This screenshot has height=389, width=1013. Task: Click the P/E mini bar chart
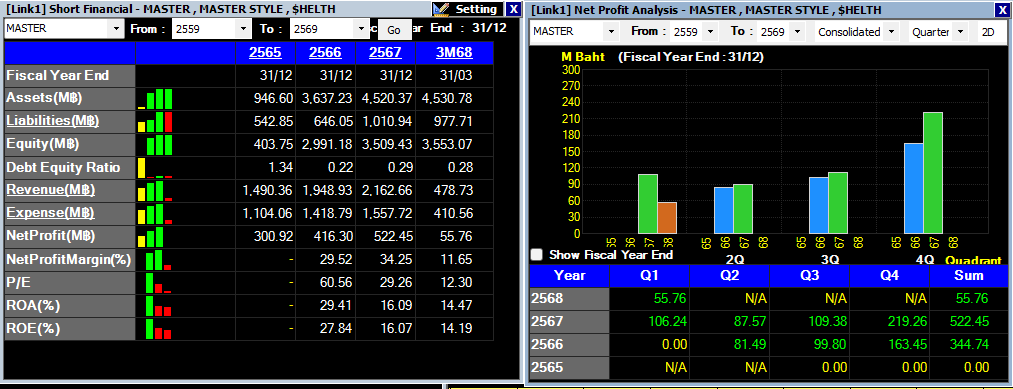[159, 283]
